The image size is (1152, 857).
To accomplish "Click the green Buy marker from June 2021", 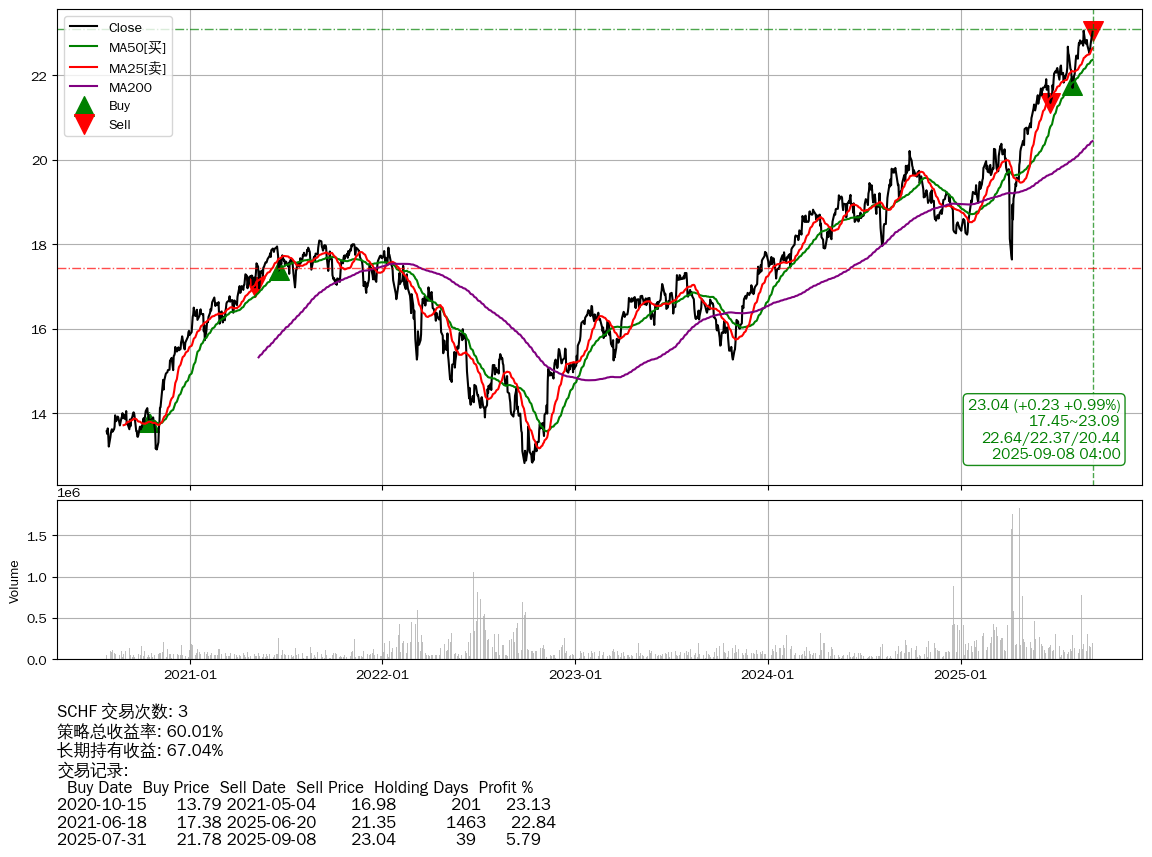I will tap(279, 270).
